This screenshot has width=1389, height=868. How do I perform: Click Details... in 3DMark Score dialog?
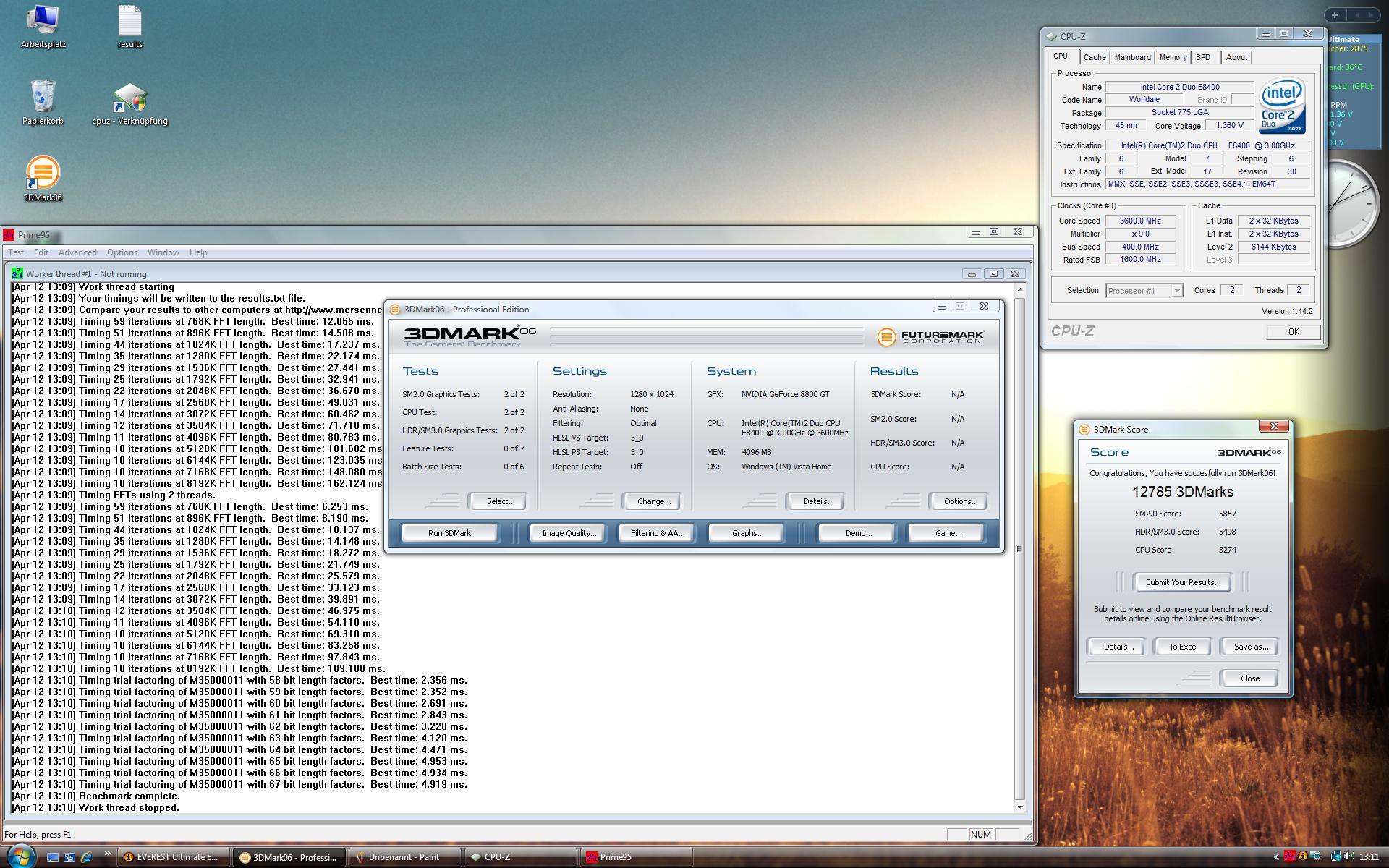[1118, 647]
